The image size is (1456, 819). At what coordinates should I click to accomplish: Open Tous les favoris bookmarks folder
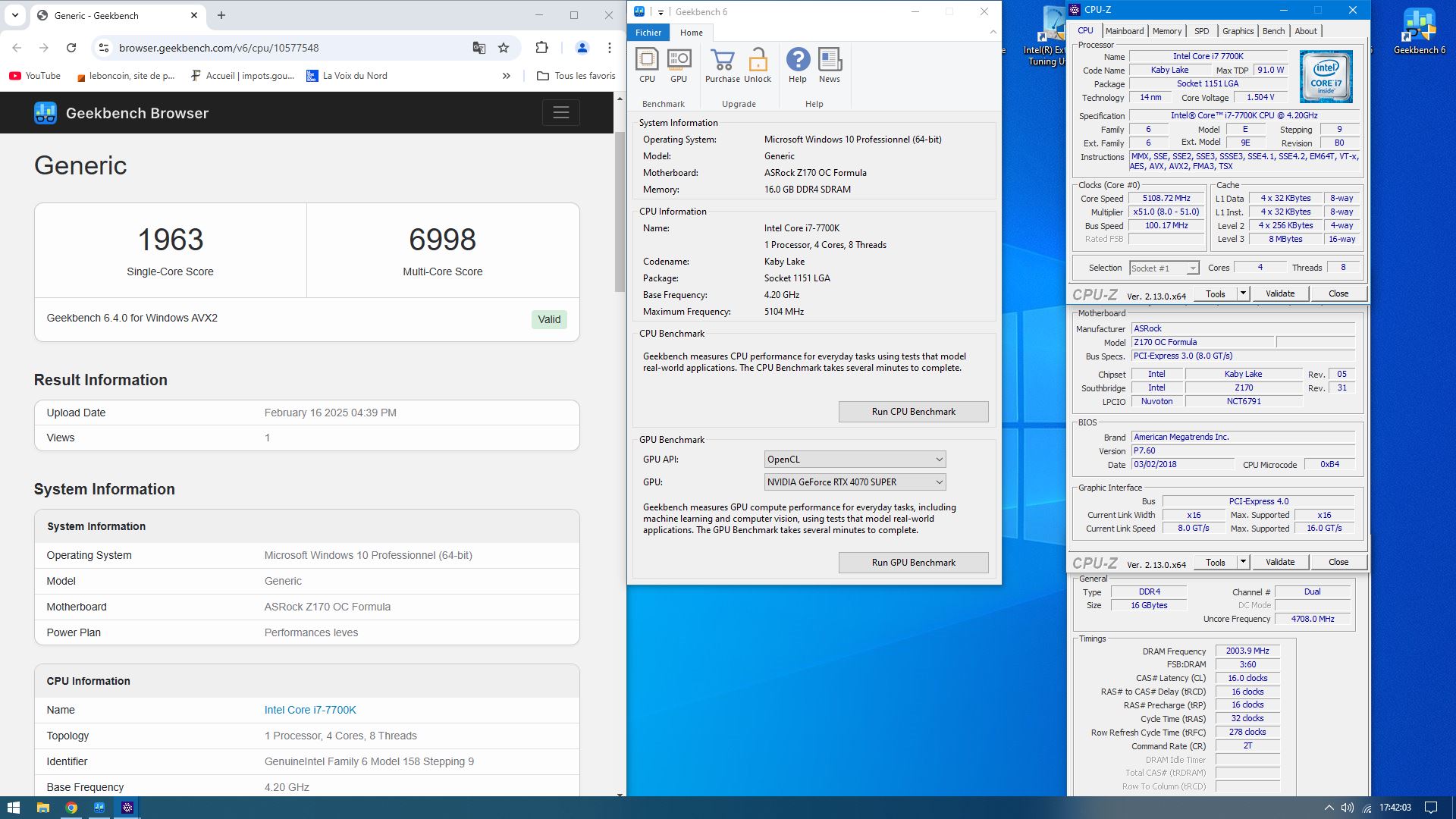(x=576, y=76)
